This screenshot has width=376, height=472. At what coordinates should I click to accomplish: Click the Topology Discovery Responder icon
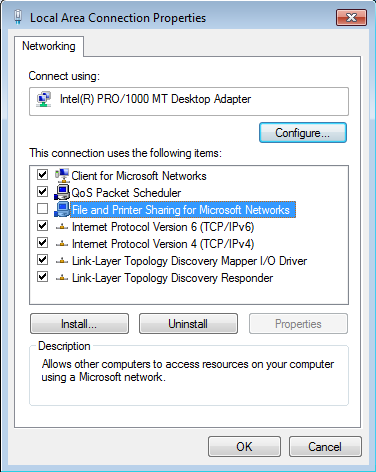62,278
